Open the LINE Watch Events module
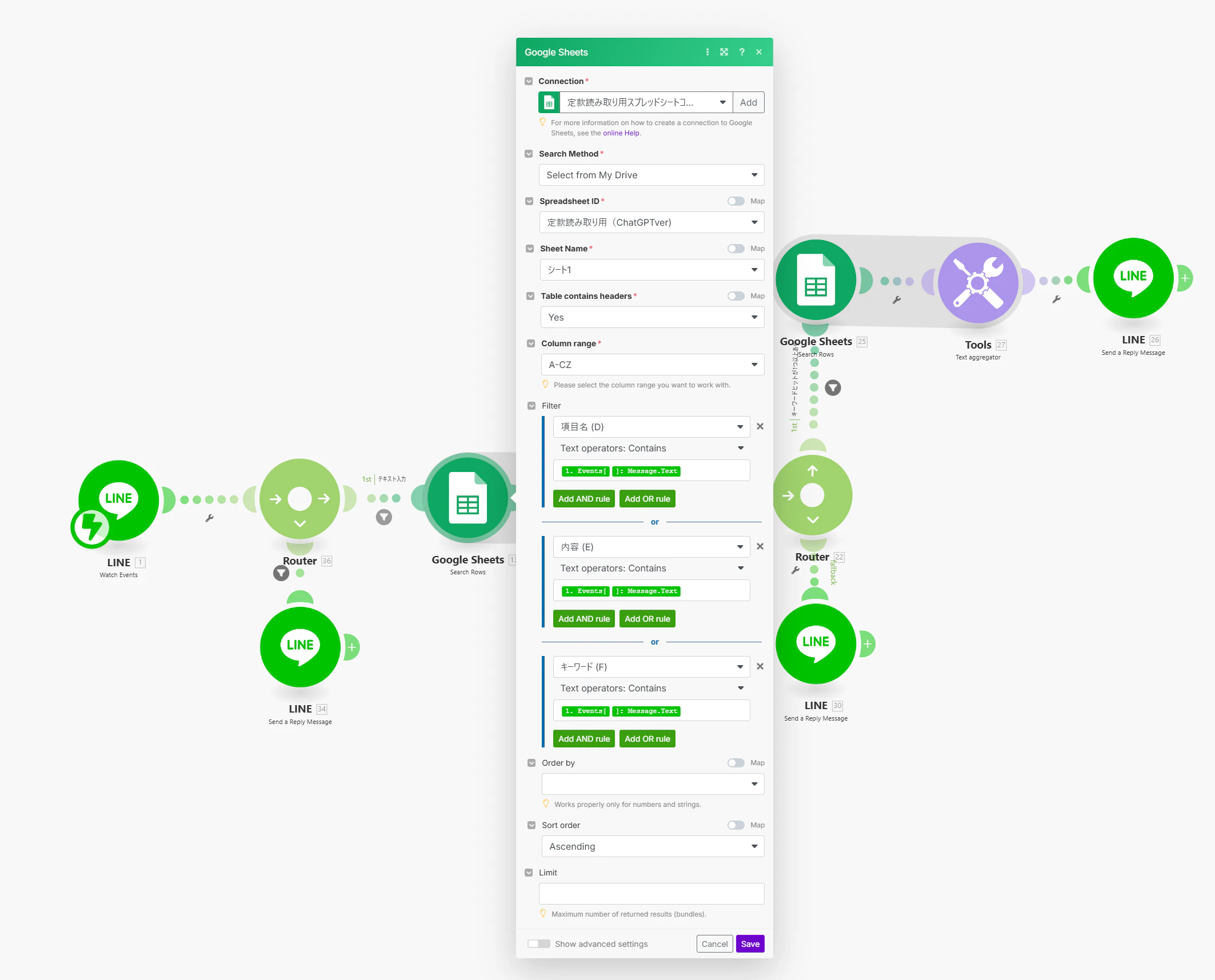Viewport: 1215px width, 980px height. (118, 500)
